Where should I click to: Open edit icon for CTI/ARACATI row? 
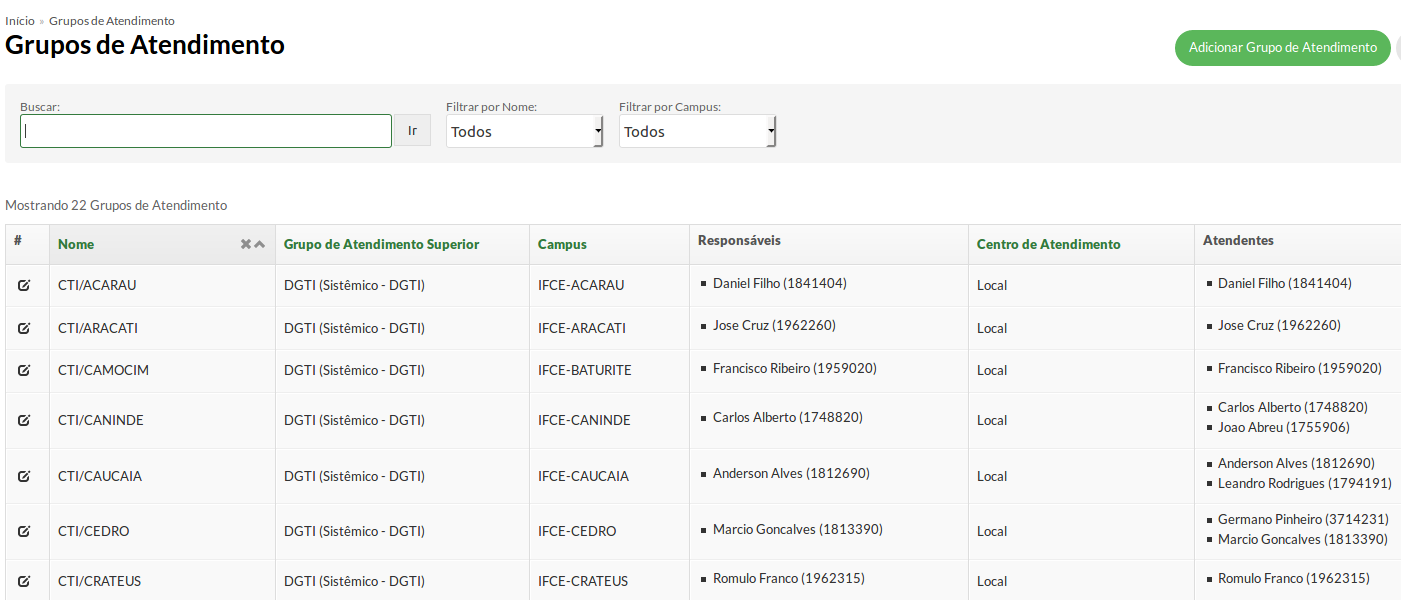[24, 328]
